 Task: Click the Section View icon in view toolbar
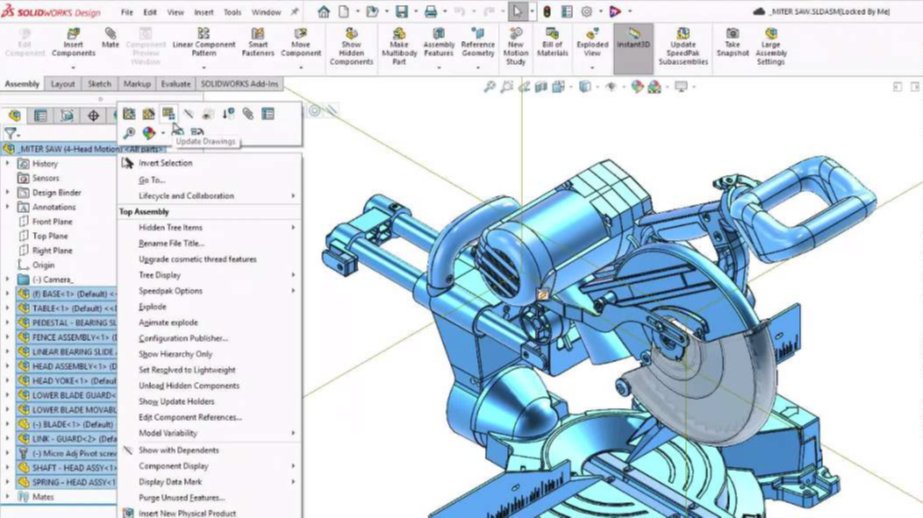541,87
